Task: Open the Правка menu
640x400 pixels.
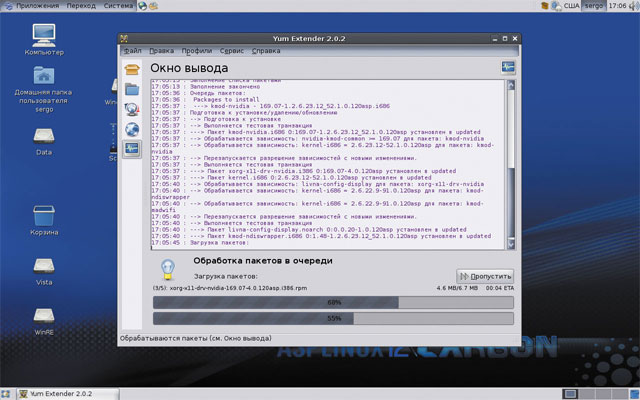Action: pos(161,51)
